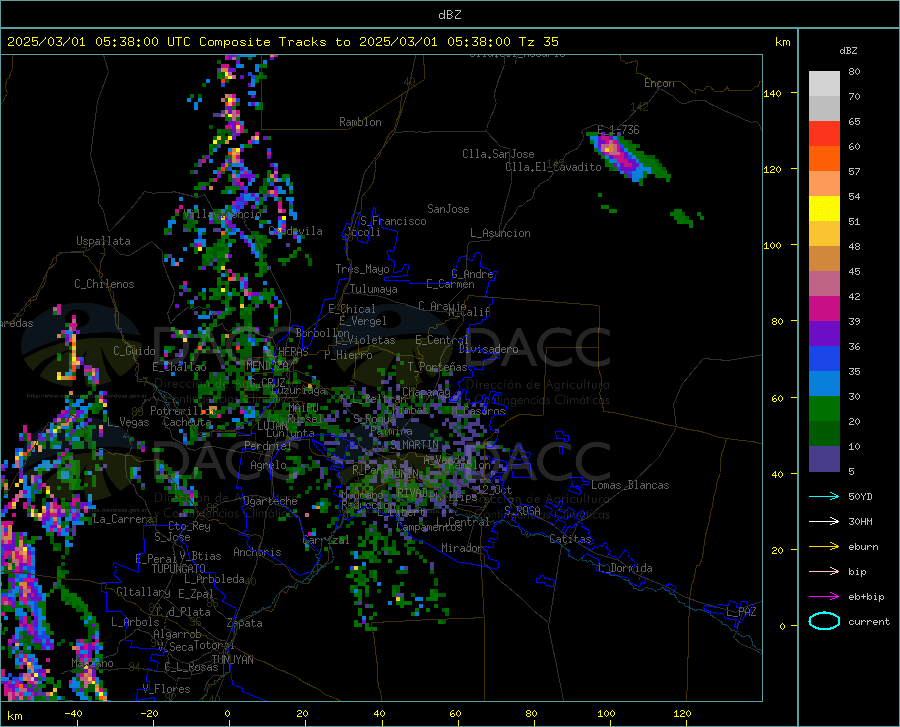Screen dimensions: 900x727
Task: Click the Mirador map label
Action: pos(461,549)
